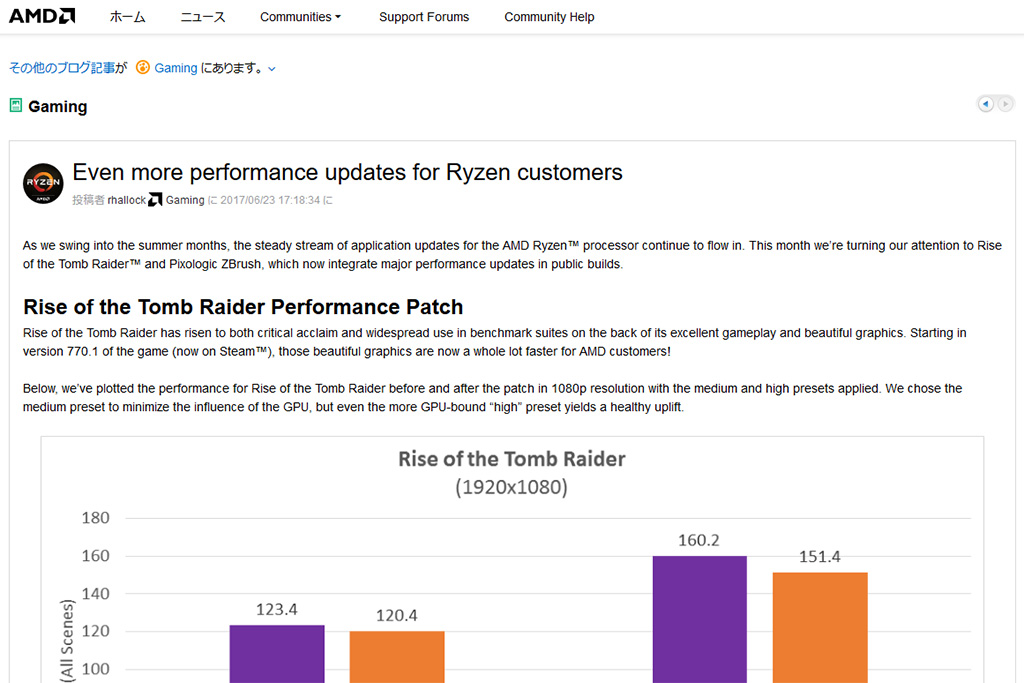Screen dimensions: 1024x683
Task: Click the next blog post arrow
Action: [1005, 104]
